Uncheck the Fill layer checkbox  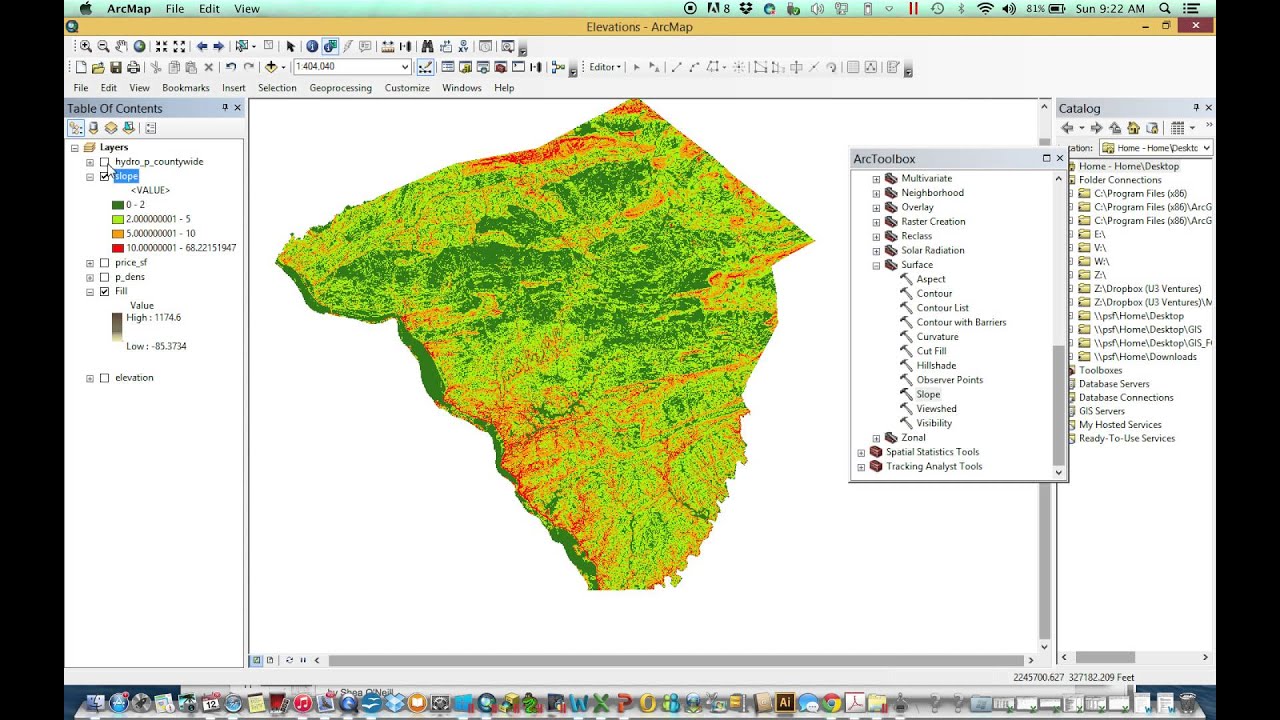[x=105, y=292]
